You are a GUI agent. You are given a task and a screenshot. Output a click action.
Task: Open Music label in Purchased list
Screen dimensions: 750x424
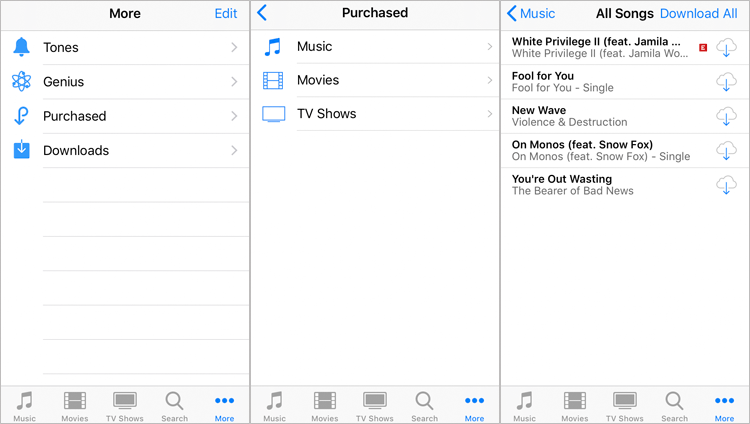click(x=314, y=46)
